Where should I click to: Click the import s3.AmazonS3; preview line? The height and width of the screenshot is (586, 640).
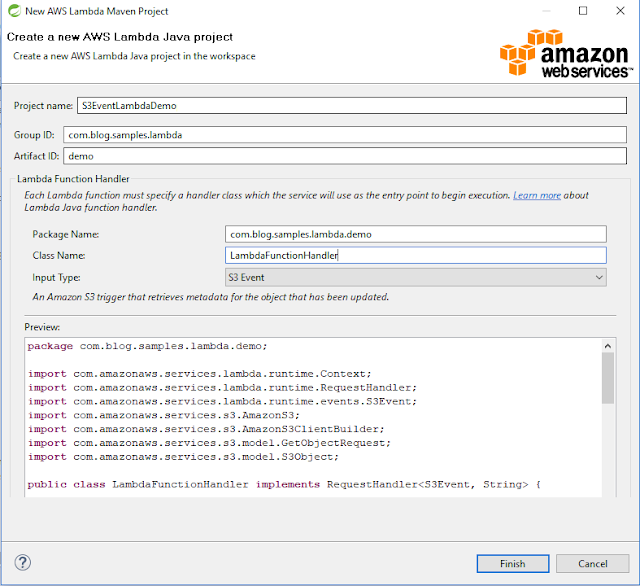pos(164,415)
